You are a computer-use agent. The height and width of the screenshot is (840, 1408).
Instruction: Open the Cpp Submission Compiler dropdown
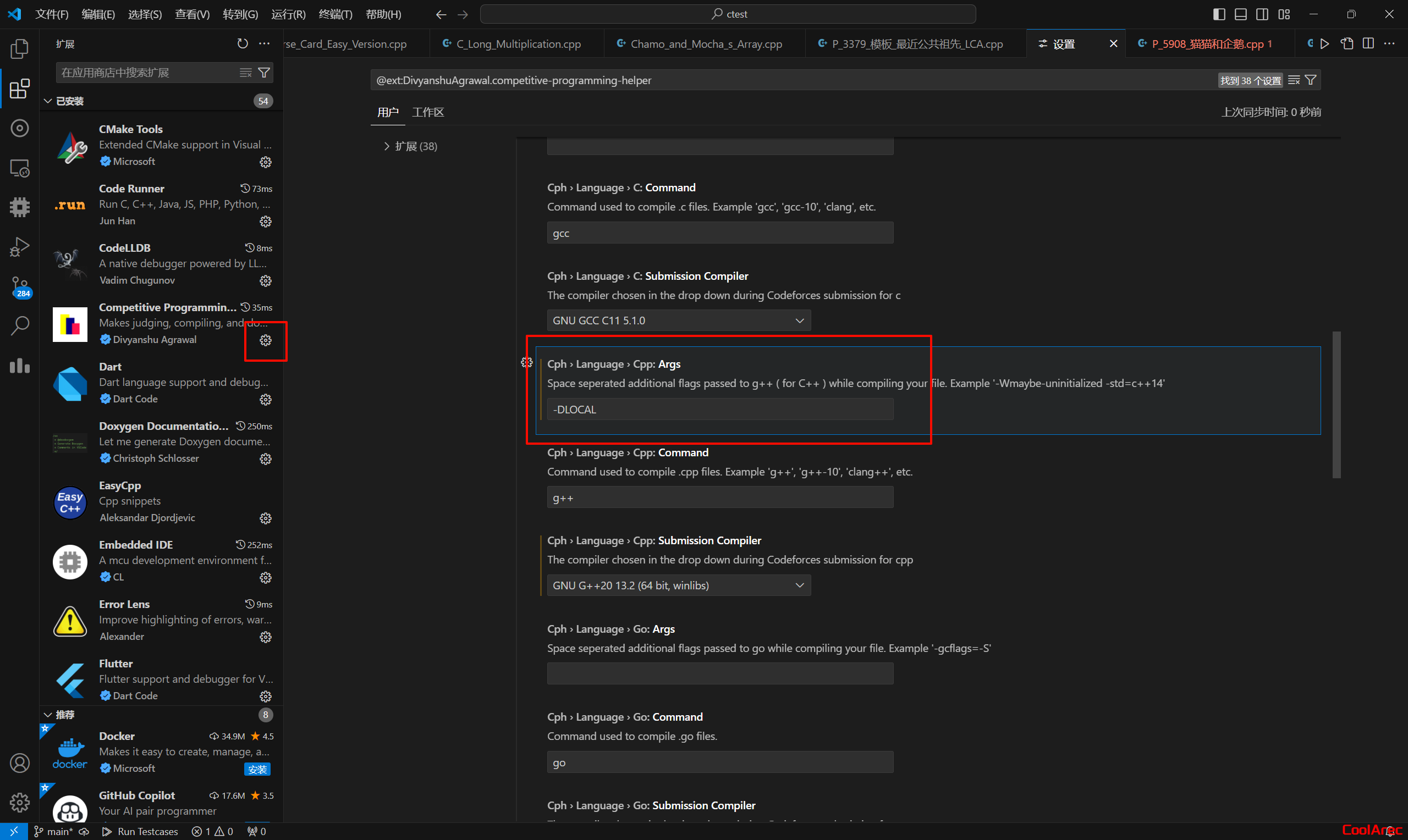click(678, 585)
